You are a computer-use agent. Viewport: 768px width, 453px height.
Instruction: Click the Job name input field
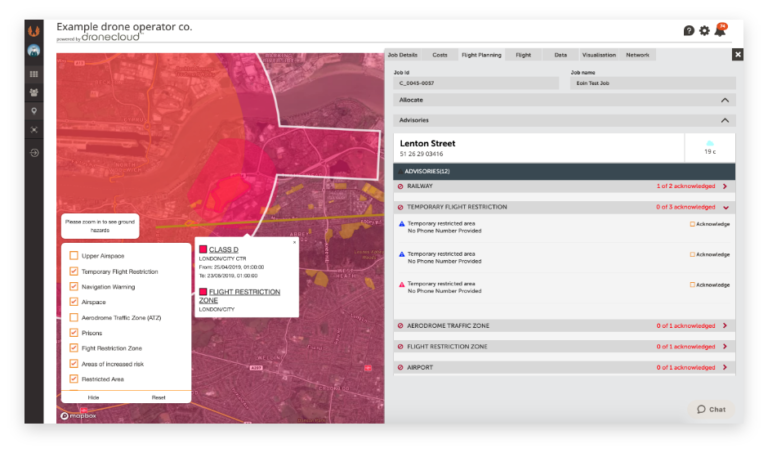(652, 84)
